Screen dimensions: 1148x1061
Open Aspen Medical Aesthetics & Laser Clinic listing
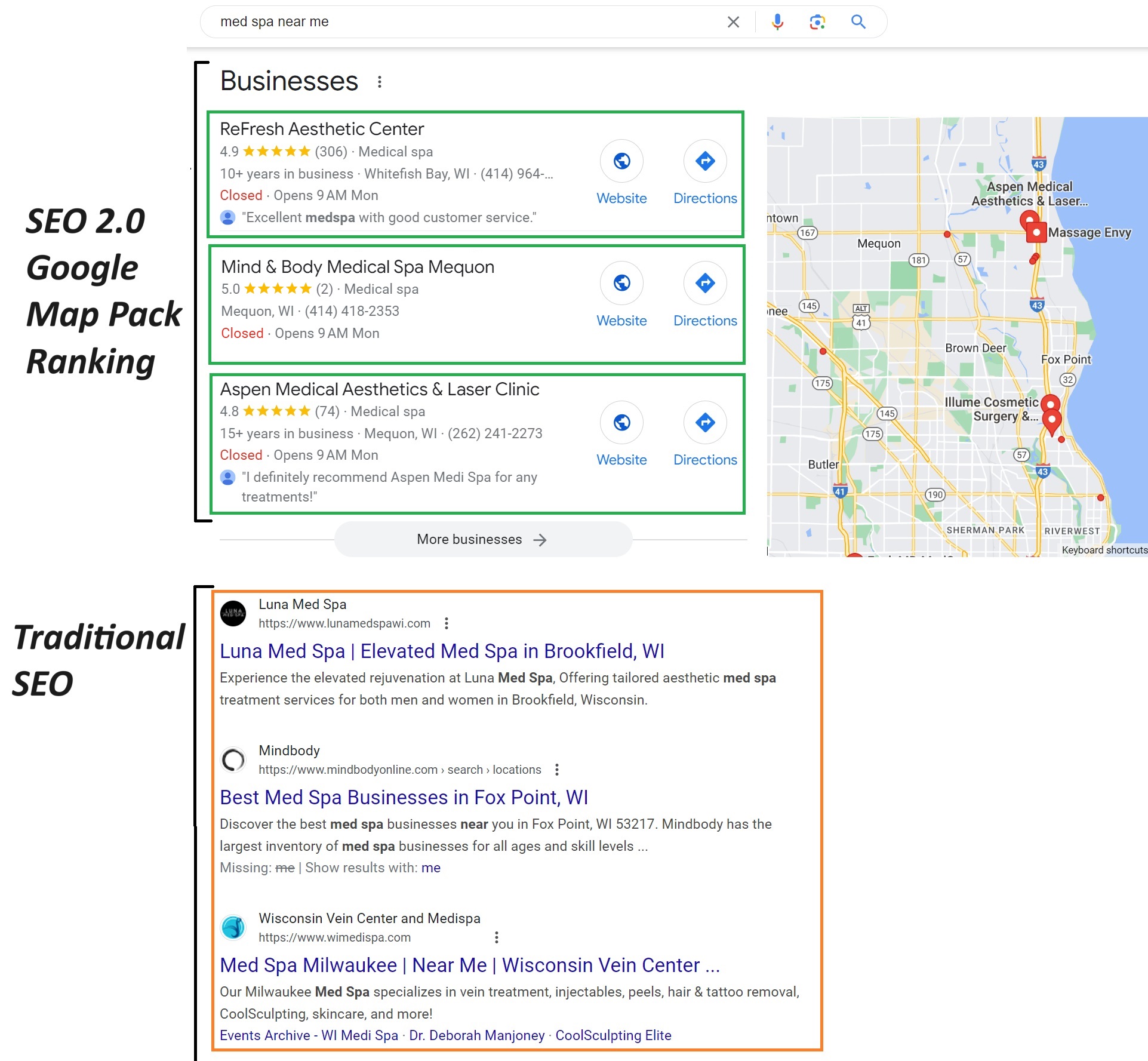[x=380, y=389]
